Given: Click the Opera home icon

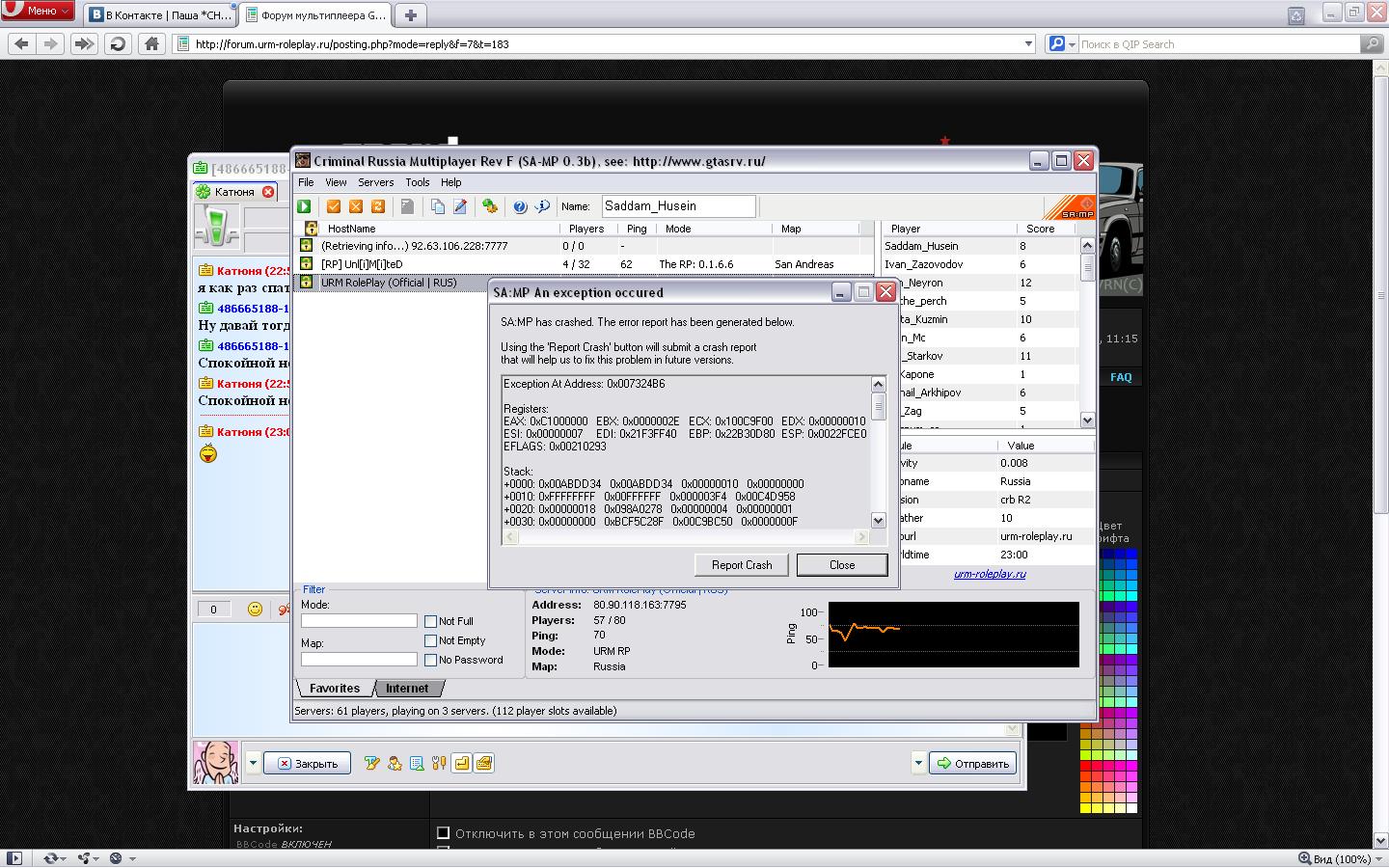Looking at the screenshot, I should (151, 43).
